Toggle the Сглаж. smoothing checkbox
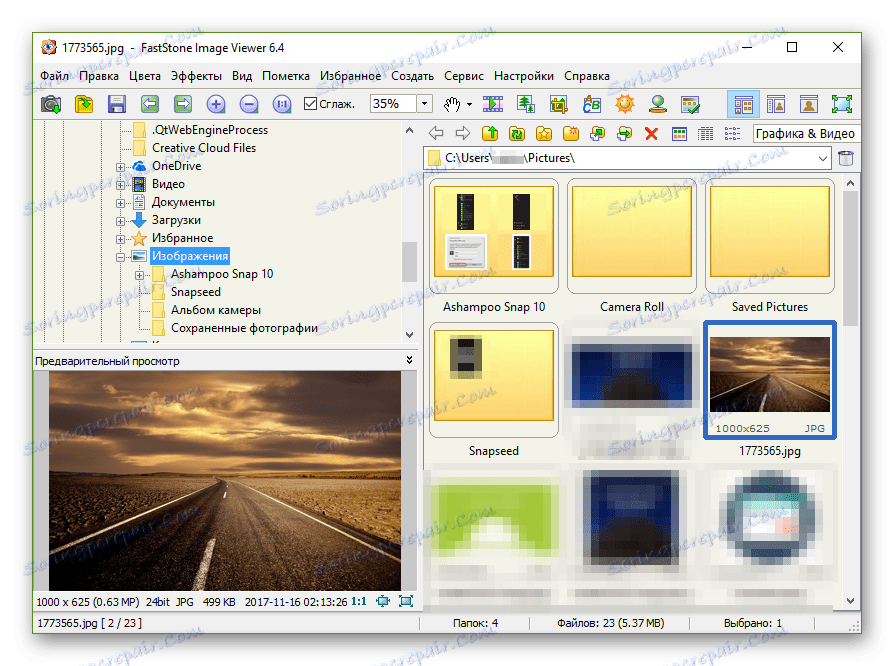 (x=310, y=104)
